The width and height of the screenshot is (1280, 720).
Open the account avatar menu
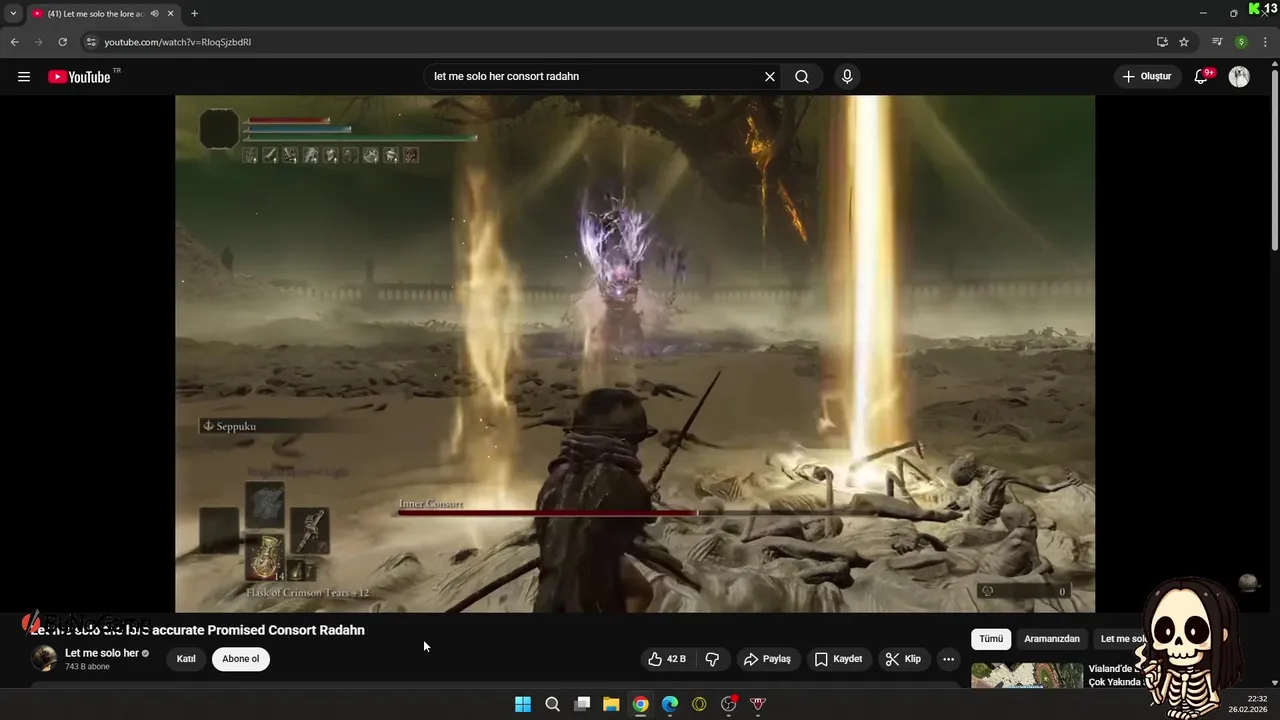click(x=1239, y=77)
